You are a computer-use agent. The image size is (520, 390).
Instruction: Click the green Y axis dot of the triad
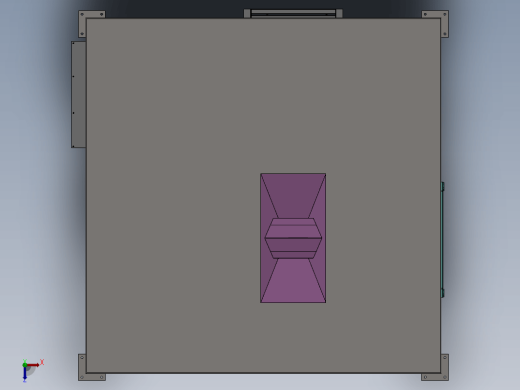coord(25,365)
